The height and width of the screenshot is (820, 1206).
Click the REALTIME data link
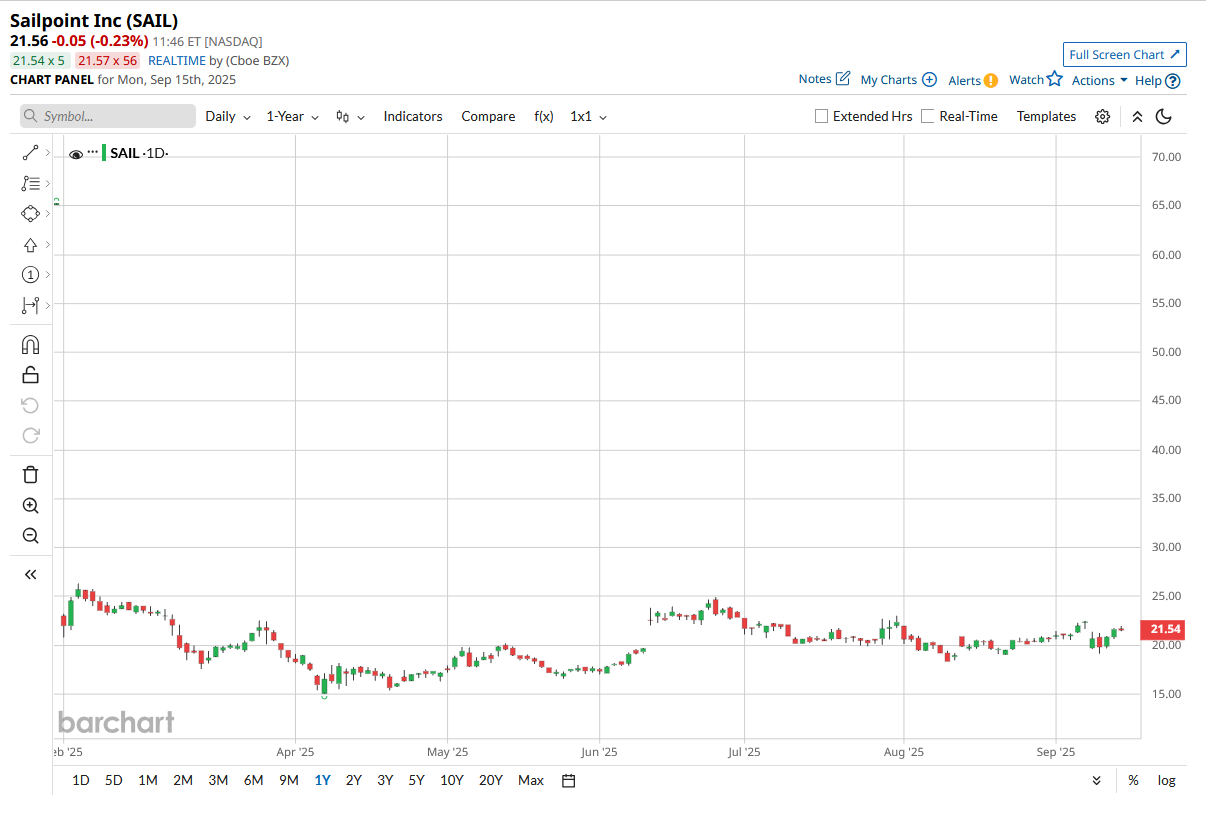[177, 60]
